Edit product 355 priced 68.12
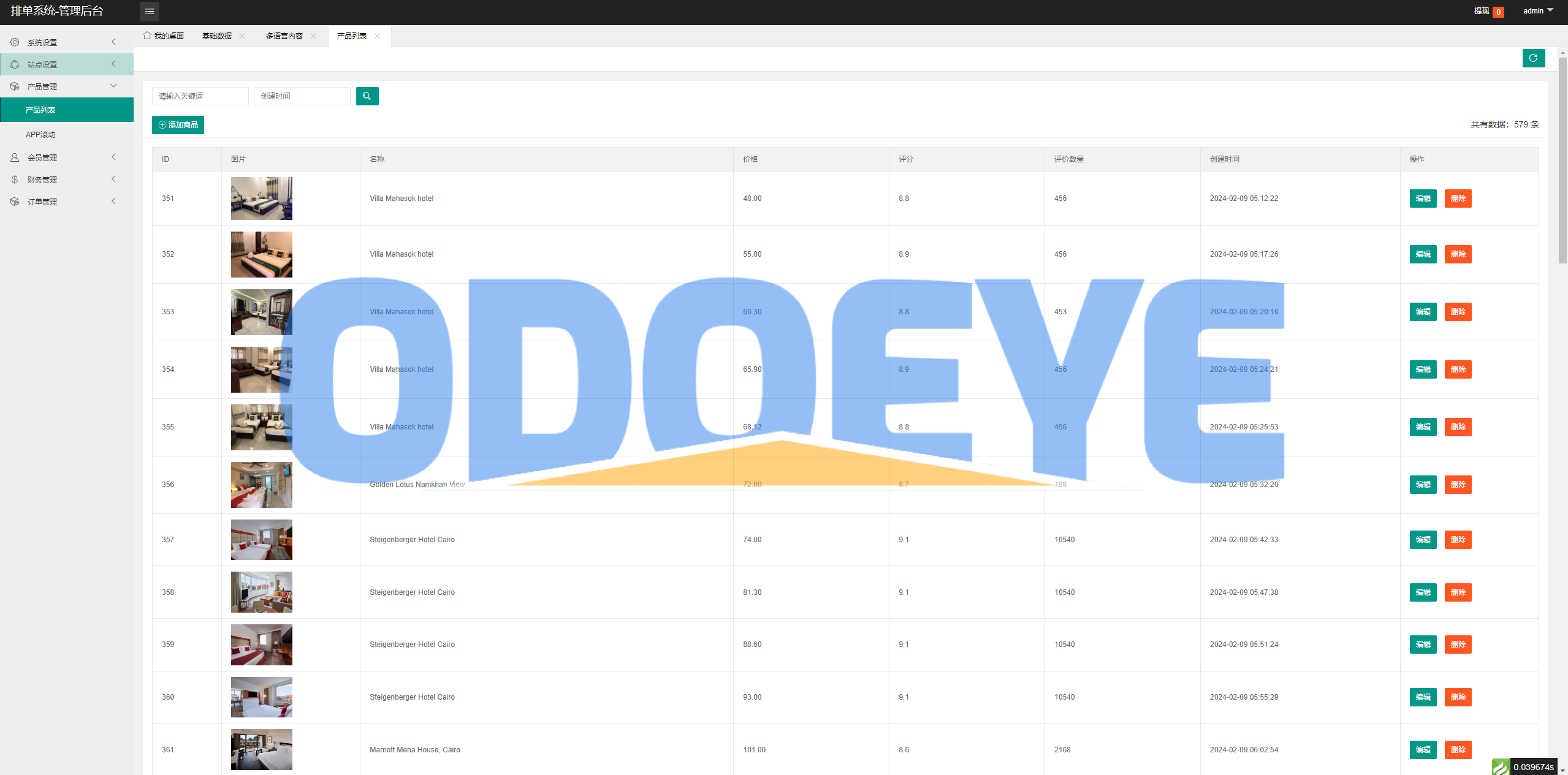The width and height of the screenshot is (1568, 775). [1423, 427]
